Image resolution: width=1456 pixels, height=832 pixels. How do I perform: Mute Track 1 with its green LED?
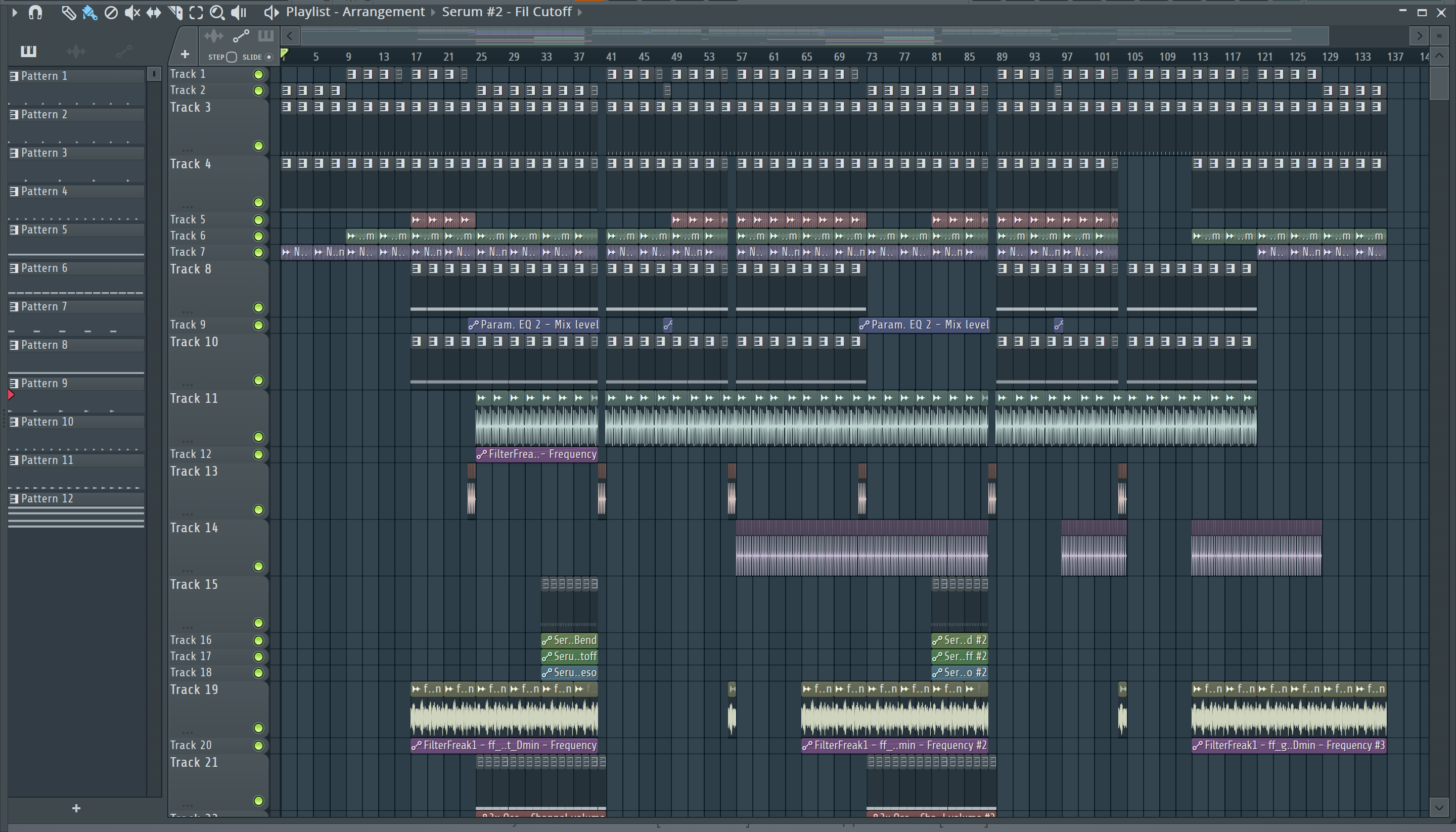[x=258, y=74]
